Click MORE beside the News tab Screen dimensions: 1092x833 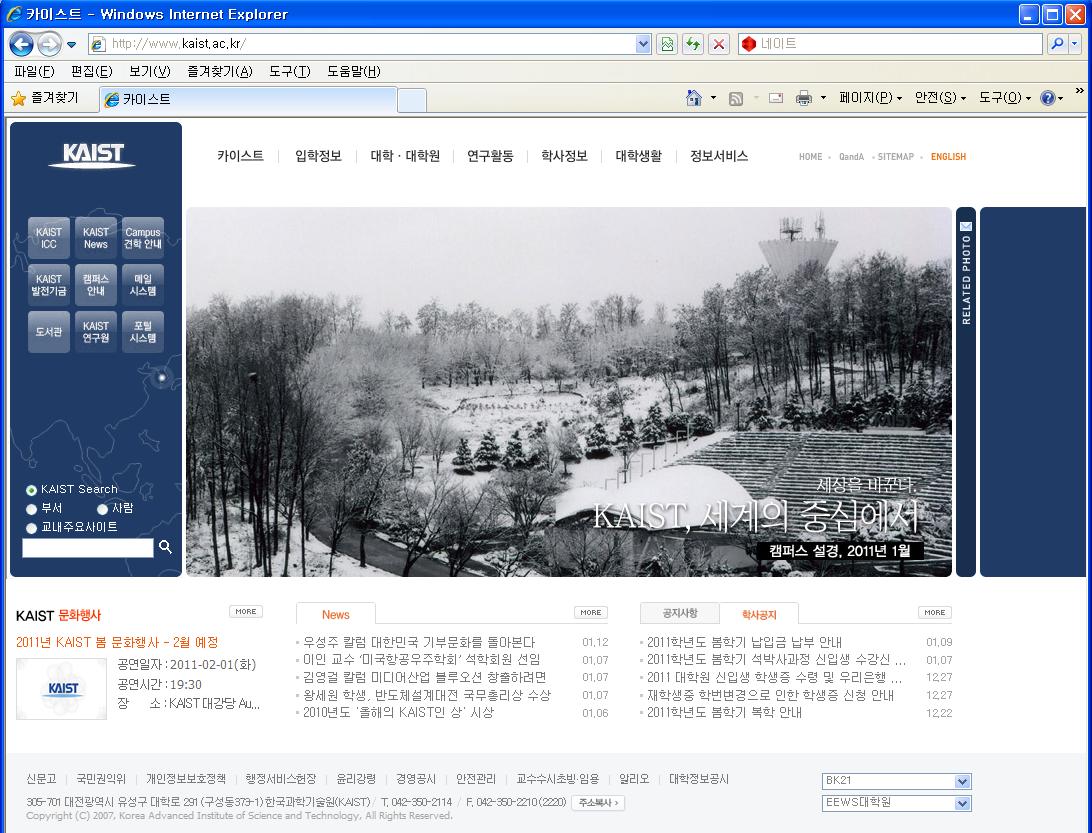[591, 612]
